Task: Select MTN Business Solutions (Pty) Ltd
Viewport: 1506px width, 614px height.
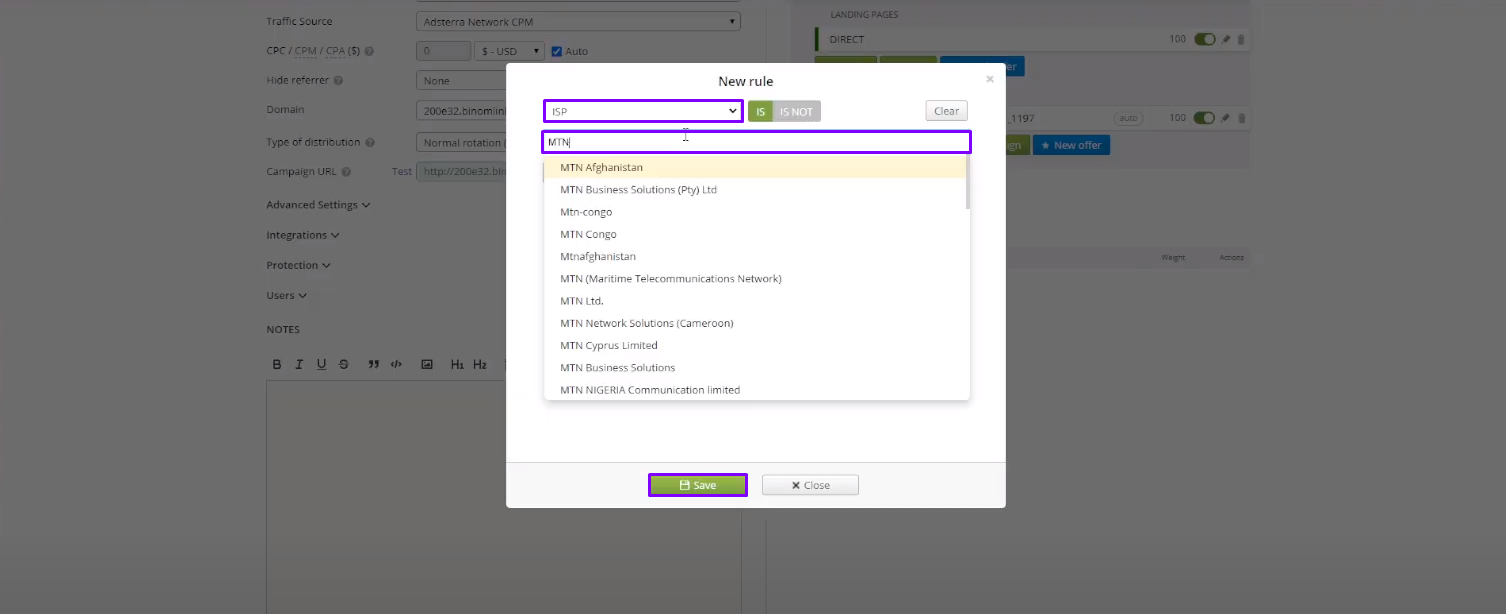Action: pos(755,189)
